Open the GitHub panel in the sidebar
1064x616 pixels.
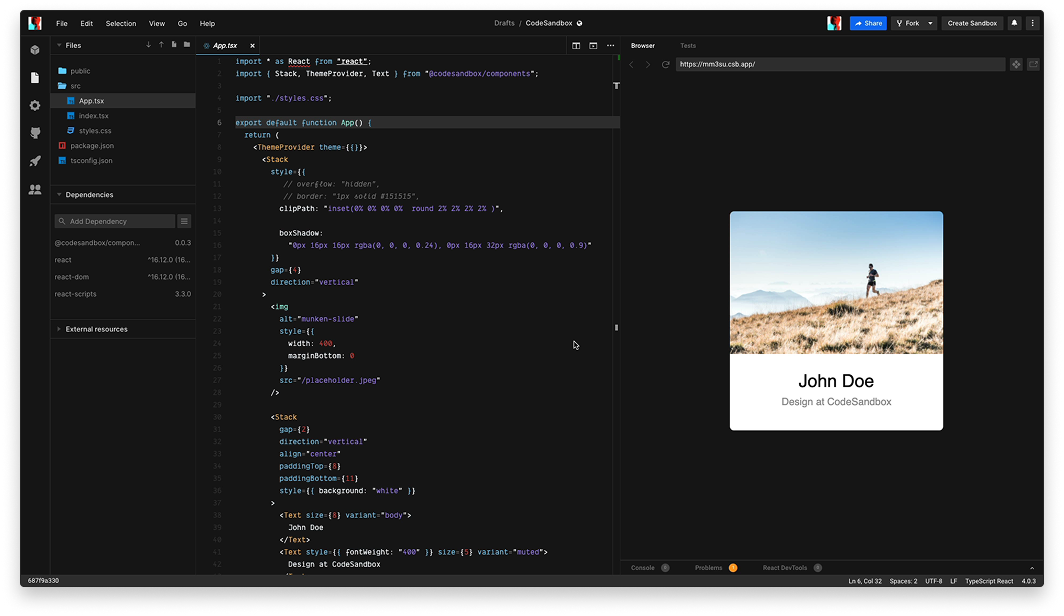pyautogui.click(x=35, y=133)
